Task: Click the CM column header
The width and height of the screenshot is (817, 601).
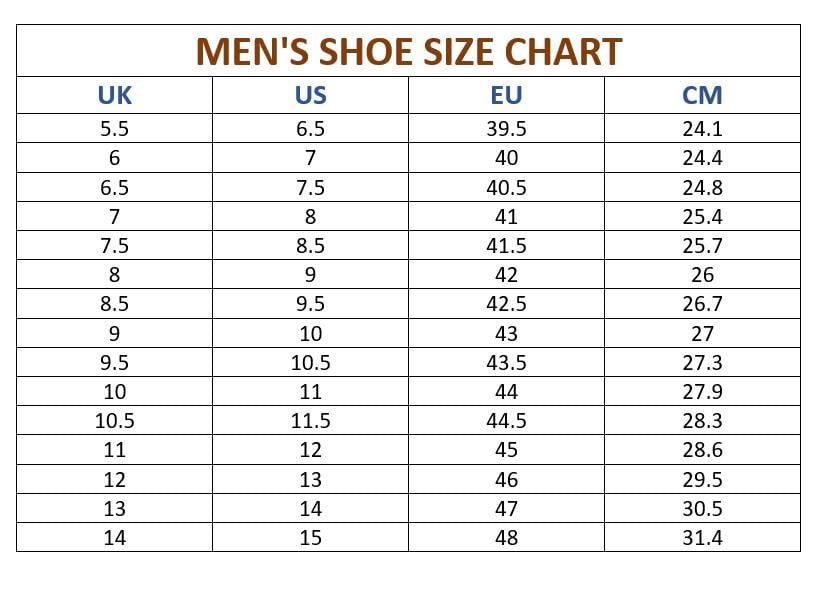Action: click(702, 96)
